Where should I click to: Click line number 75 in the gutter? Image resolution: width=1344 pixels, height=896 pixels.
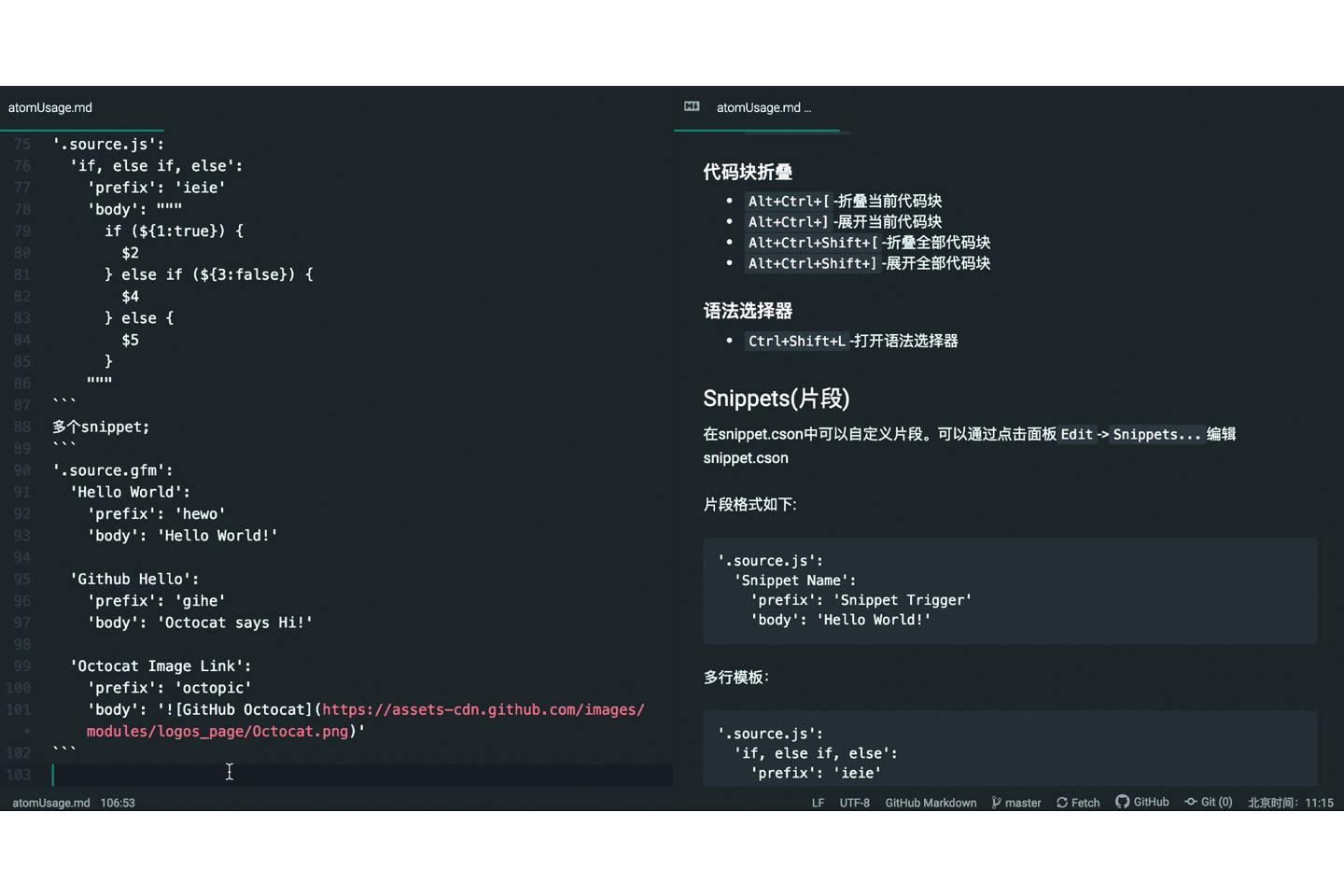pos(22,144)
